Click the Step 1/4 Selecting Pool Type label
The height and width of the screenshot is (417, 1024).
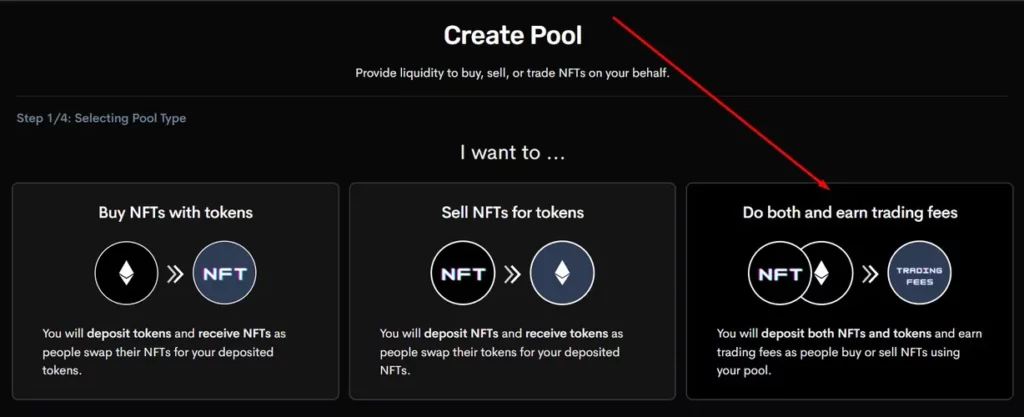point(101,118)
